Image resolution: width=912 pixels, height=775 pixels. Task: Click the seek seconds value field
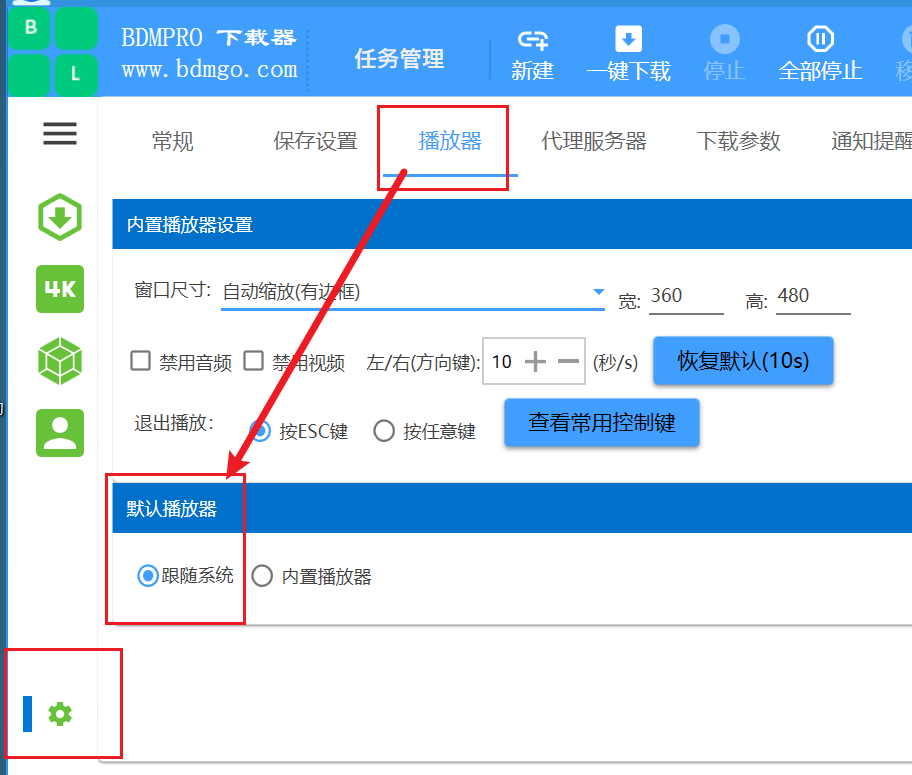click(x=503, y=362)
